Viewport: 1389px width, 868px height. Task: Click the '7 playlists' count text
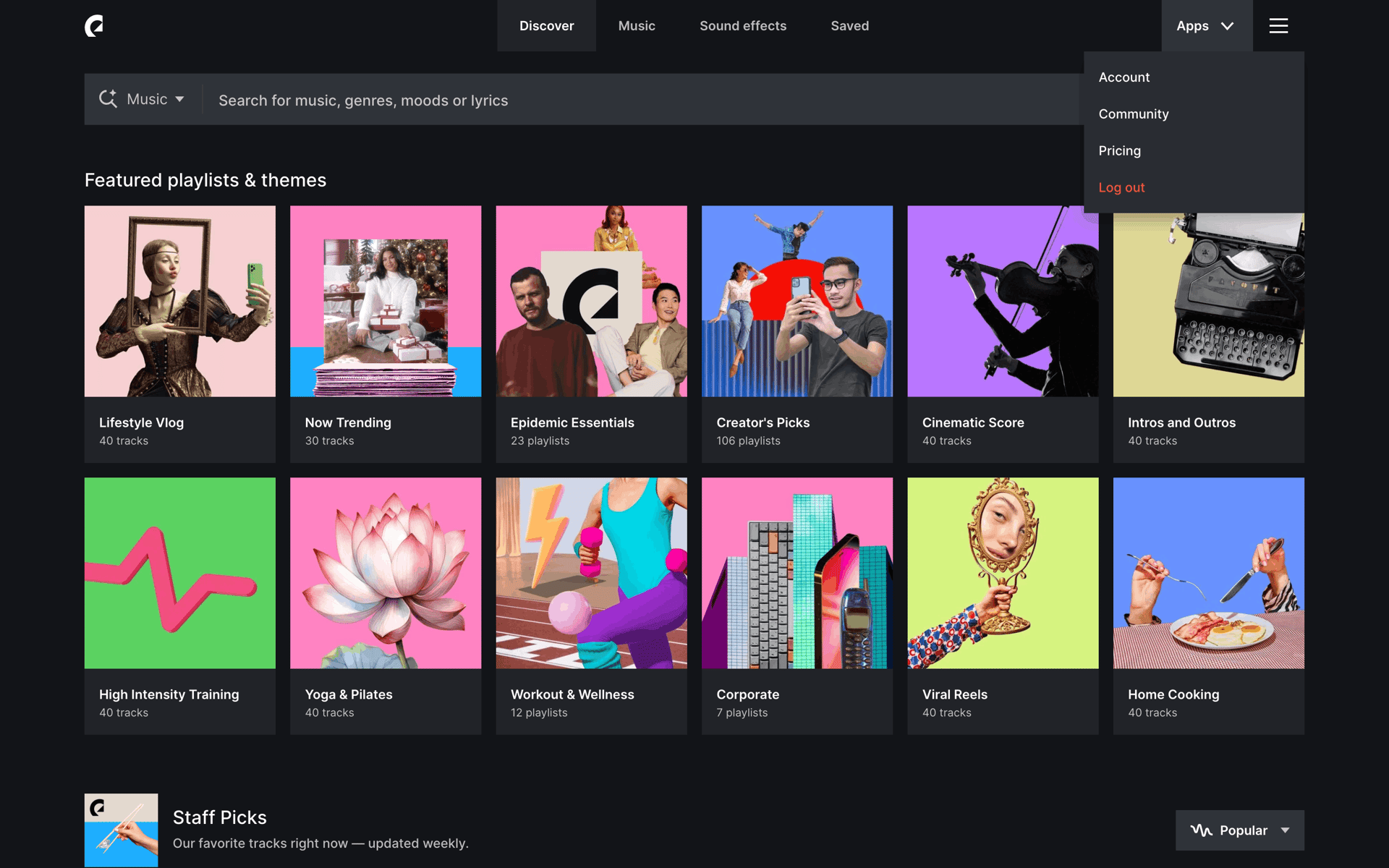742,712
